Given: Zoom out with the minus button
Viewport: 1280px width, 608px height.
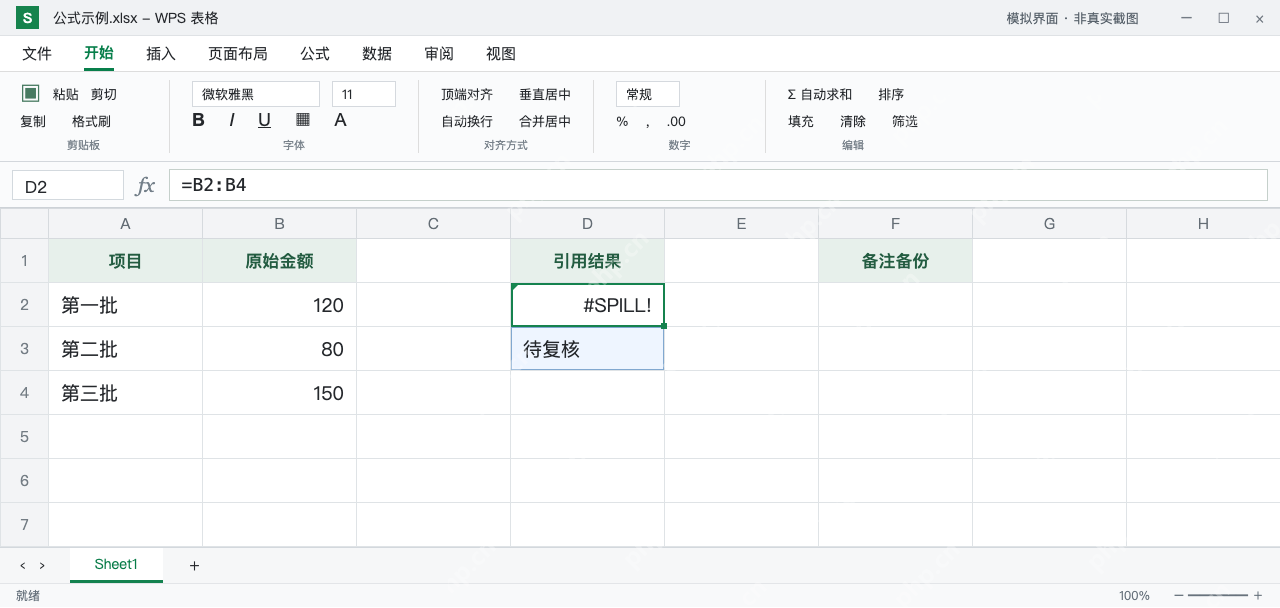Looking at the screenshot, I should [1178, 595].
